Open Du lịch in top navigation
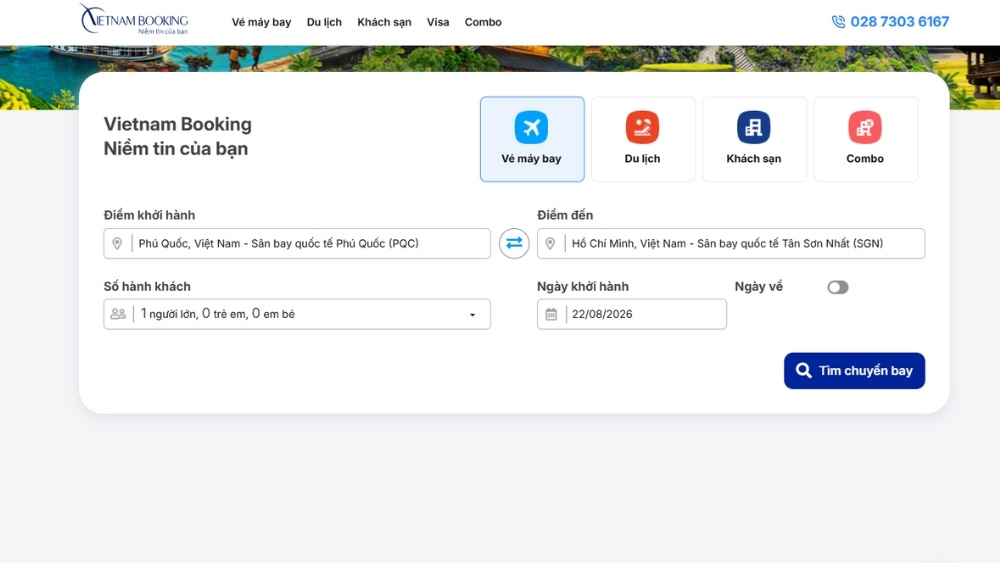 click(324, 22)
